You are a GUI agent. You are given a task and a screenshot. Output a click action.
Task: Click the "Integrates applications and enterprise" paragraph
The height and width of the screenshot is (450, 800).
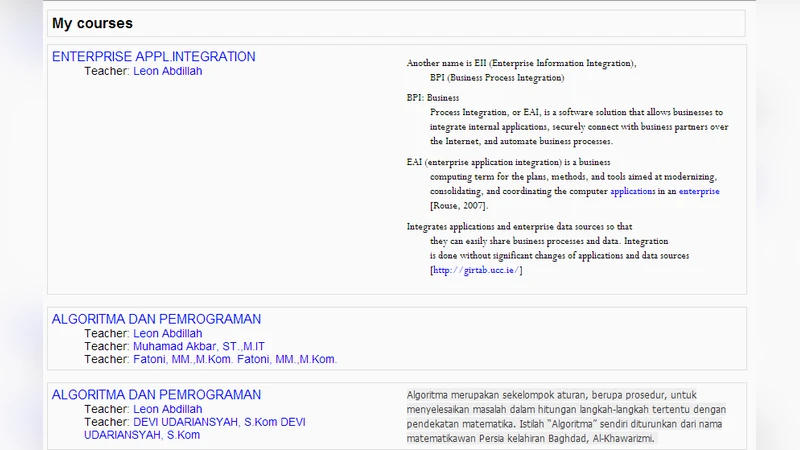click(x=519, y=227)
